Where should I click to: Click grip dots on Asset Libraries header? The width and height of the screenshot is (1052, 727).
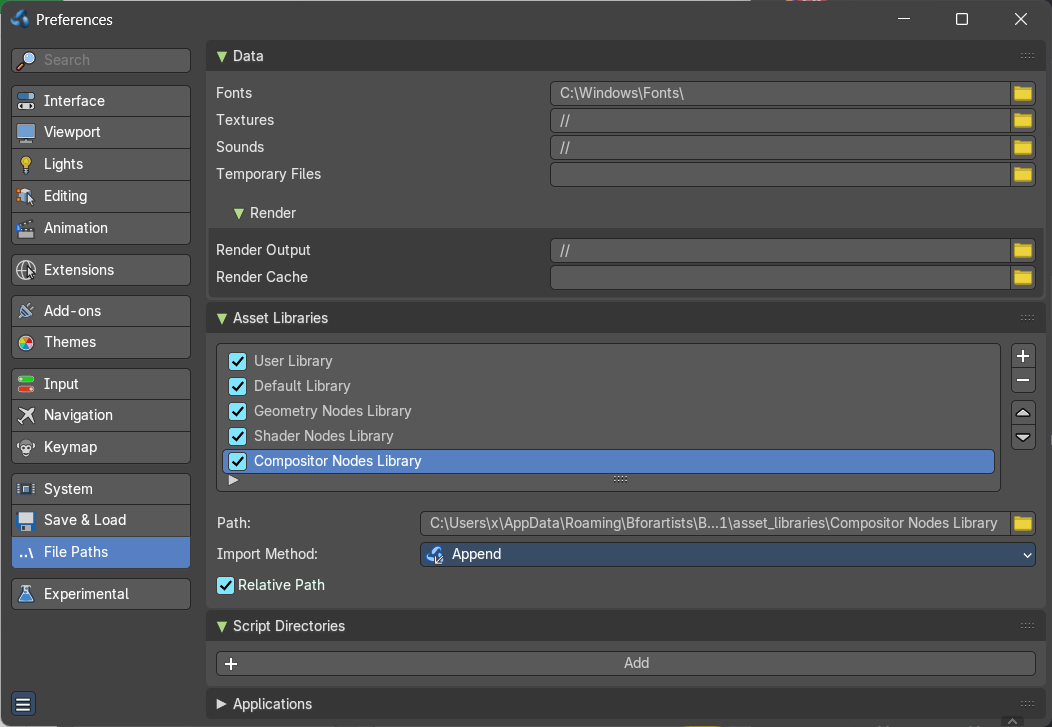click(x=1027, y=318)
